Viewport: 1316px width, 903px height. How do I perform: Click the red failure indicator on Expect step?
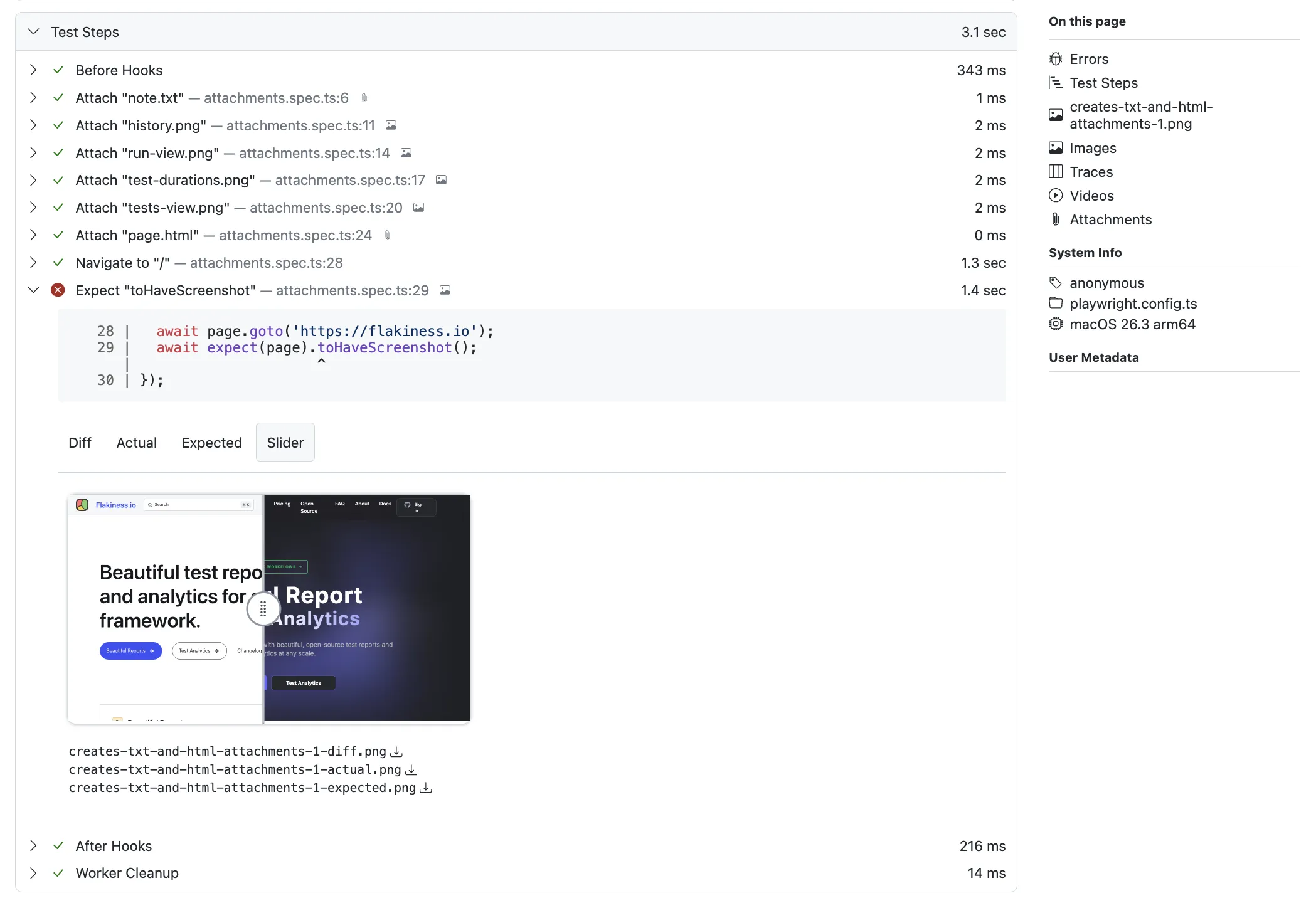(58, 290)
